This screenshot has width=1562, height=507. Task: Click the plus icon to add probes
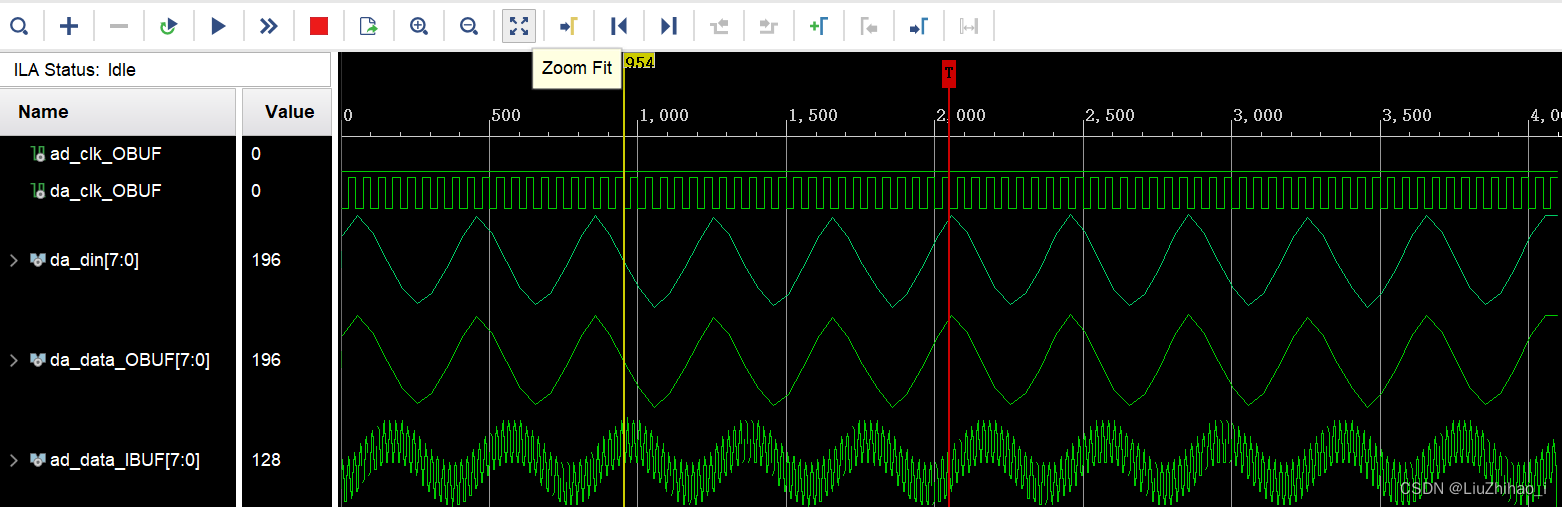click(x=68, y=26)
